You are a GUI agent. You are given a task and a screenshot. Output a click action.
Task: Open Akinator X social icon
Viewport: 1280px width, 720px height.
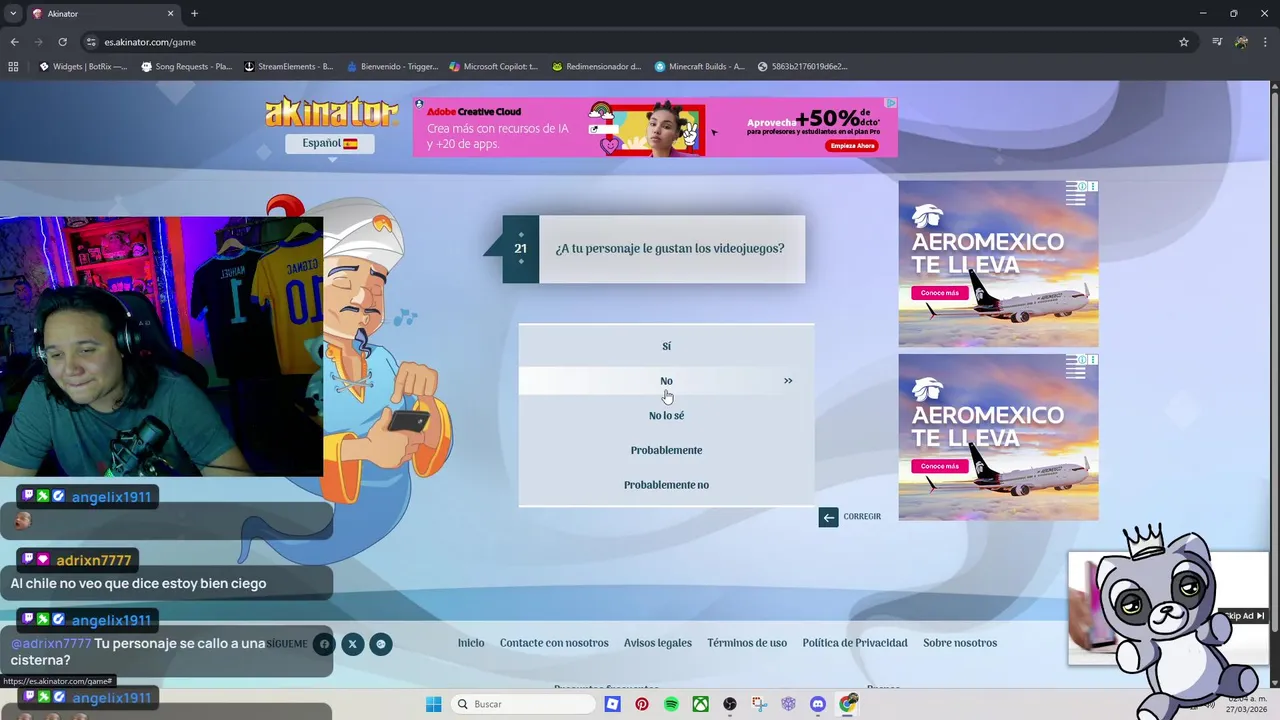point(352,644)
